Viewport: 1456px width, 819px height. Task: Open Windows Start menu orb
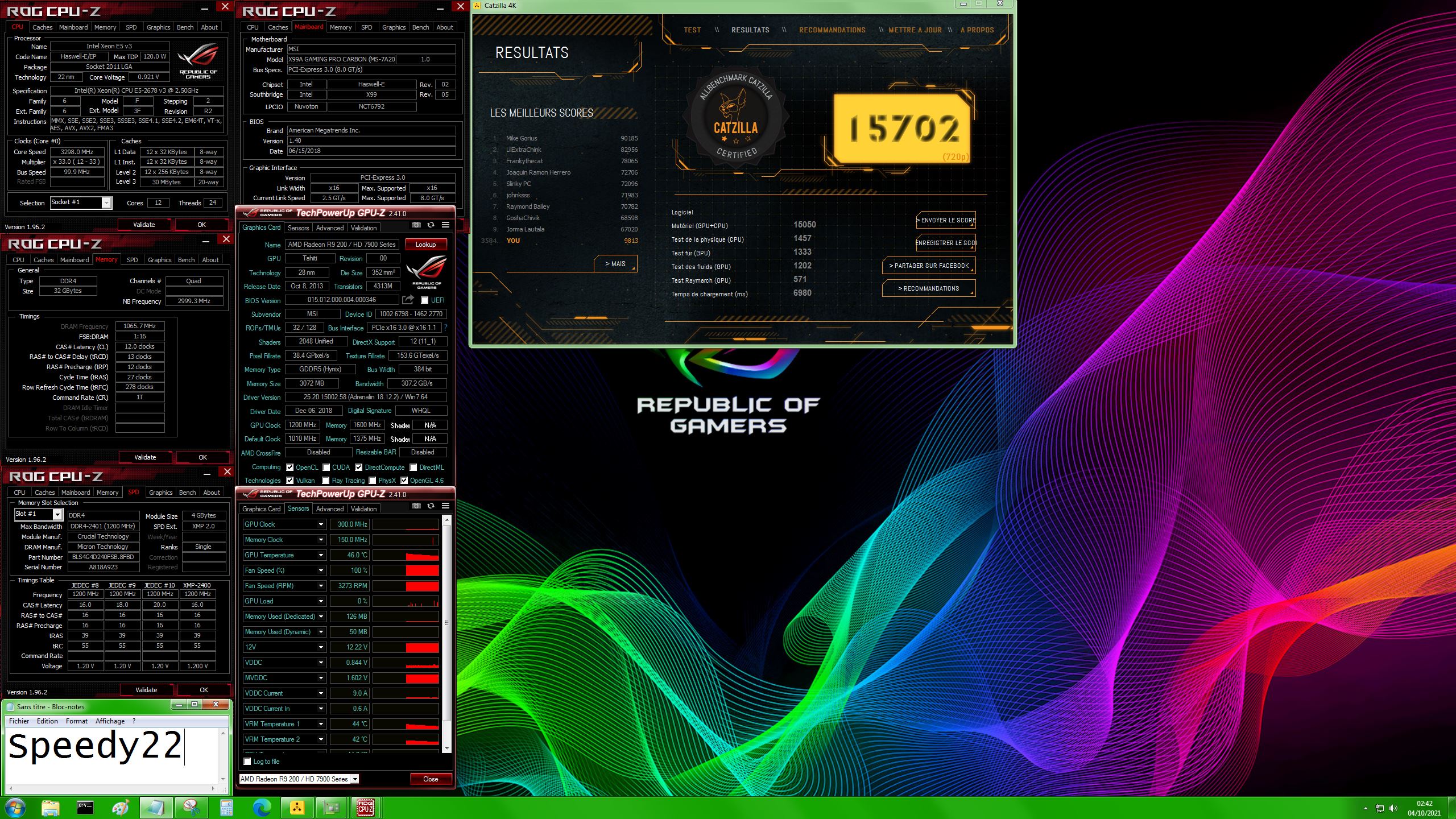[x=15, y=808]
